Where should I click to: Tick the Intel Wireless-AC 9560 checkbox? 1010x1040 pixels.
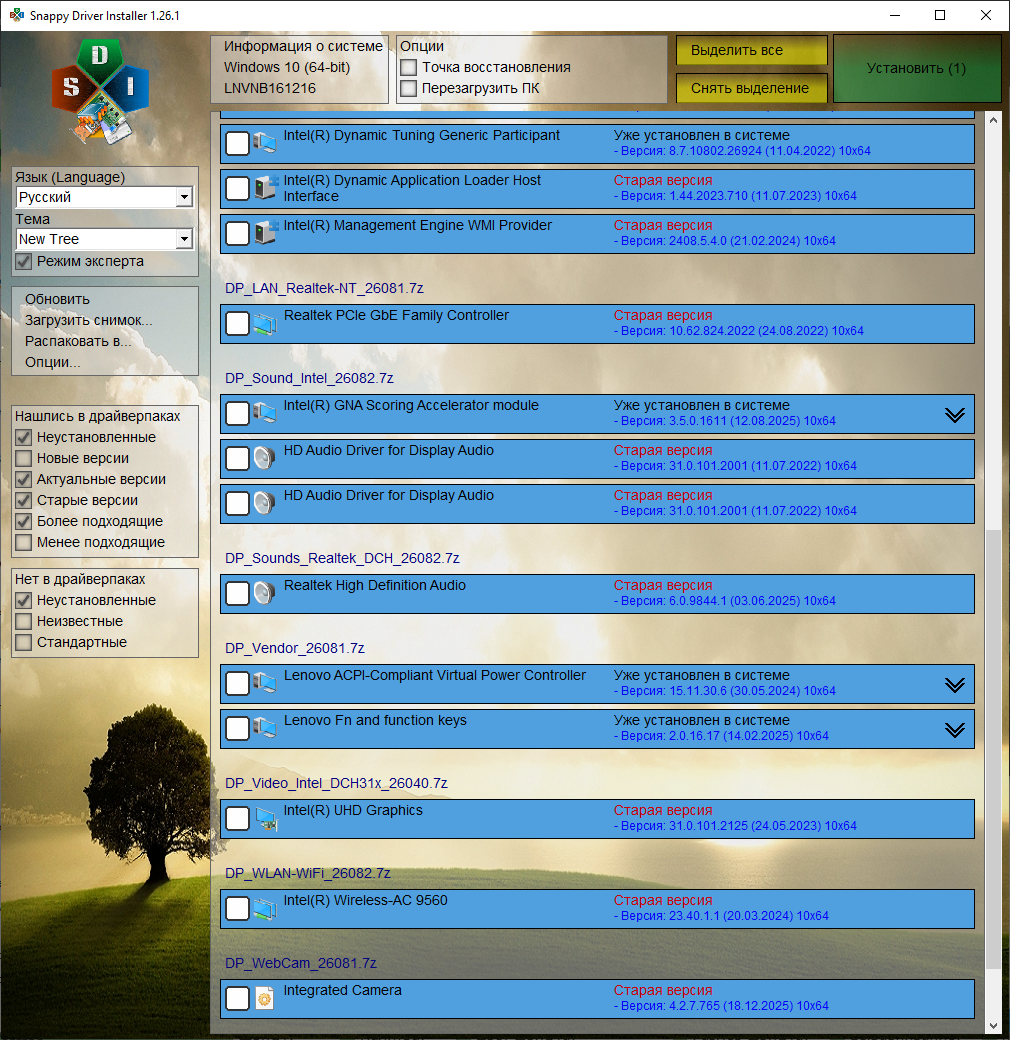tap(237, 908)
